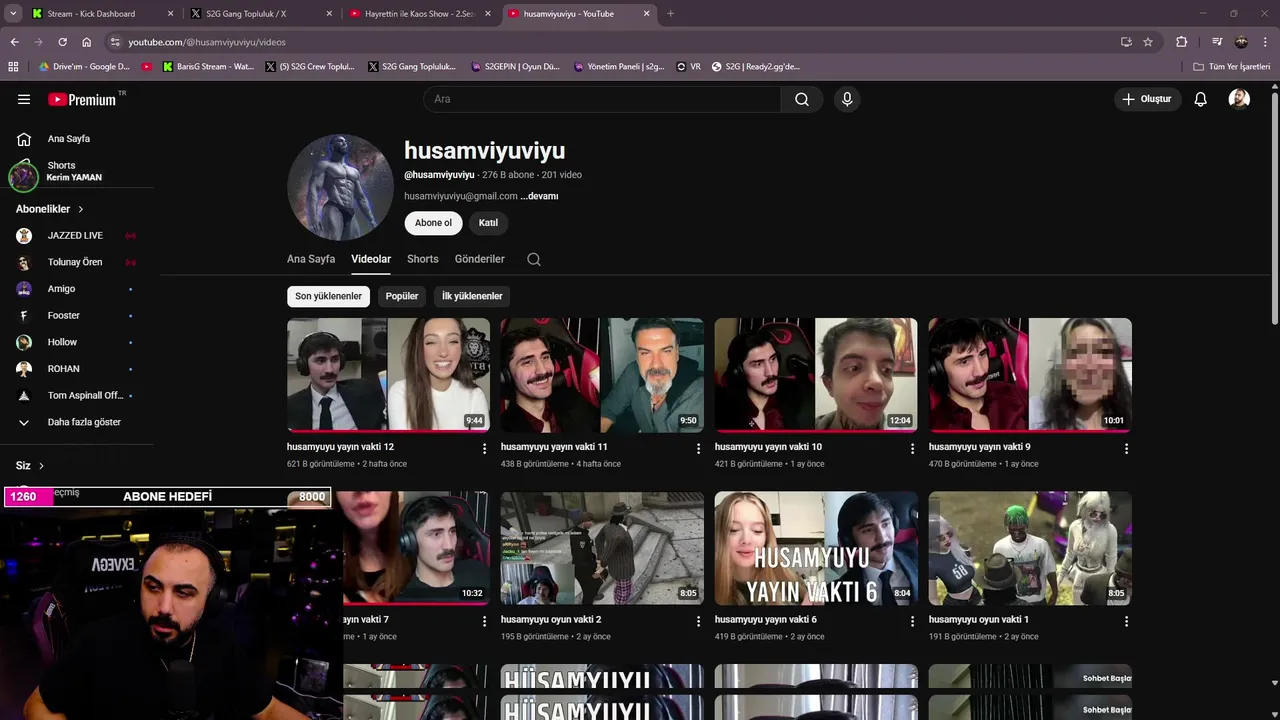Viewport: 1280px width, 720px height.
Task: Open options menu for husamyuyu yayın vakti 6
Action: (912, 621)
